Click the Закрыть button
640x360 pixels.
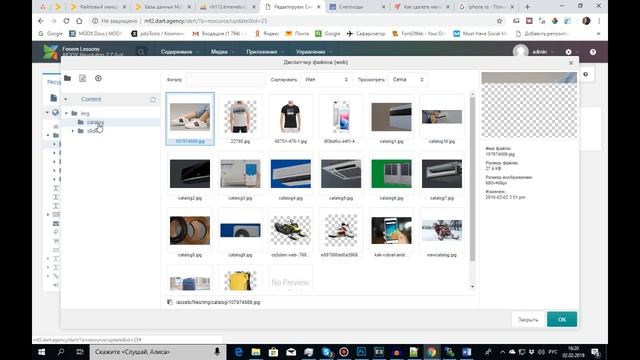click(528, 320)
